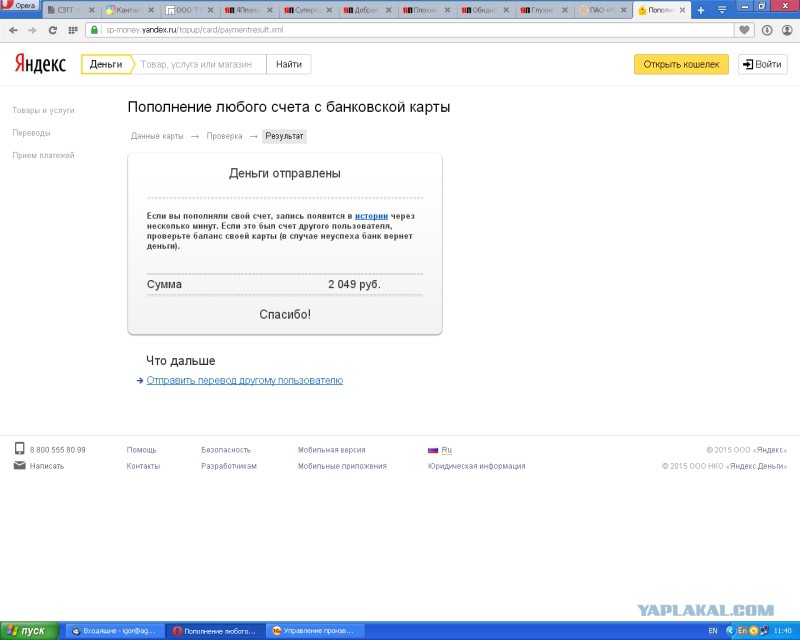800x640 pixels.
Task: Open the Windows пуск start button
Action: [x=30, y=631]
